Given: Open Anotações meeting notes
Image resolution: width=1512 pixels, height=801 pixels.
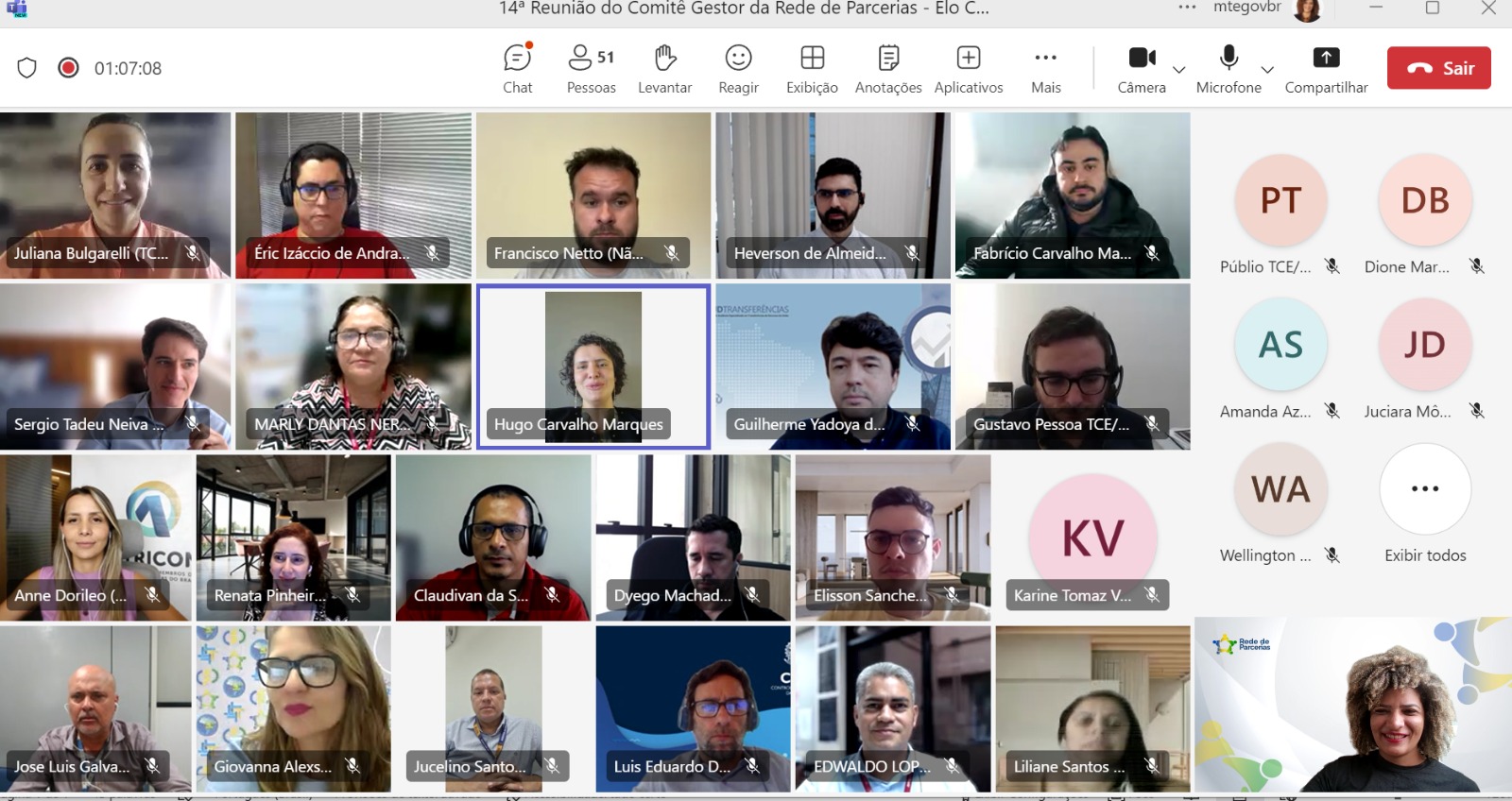Looking at the screenshot, I should 888,69.
